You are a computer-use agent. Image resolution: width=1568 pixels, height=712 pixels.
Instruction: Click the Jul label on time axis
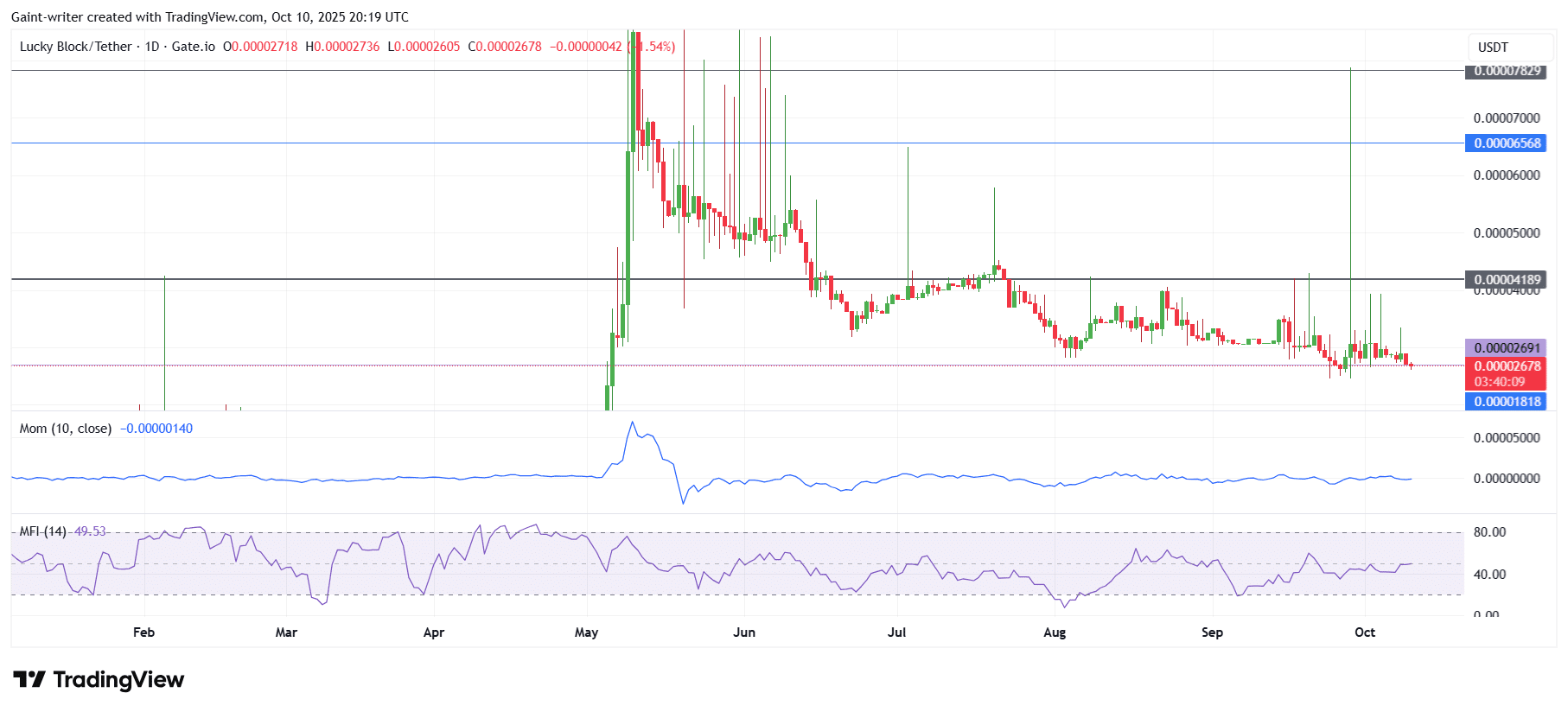click(x=896, y=633)
